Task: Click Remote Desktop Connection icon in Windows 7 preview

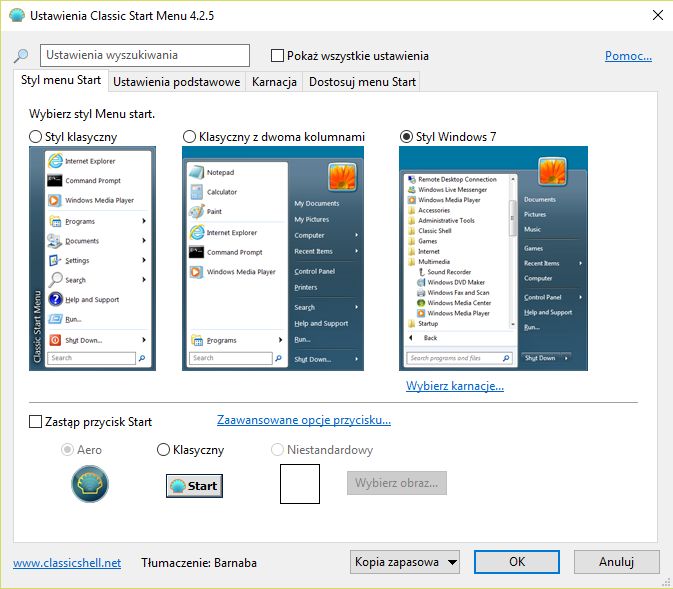Action: pos(412,179)
